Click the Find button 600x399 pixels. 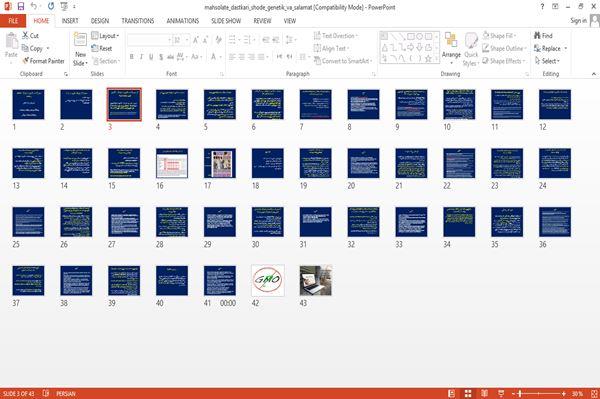[x=543, y=36]
